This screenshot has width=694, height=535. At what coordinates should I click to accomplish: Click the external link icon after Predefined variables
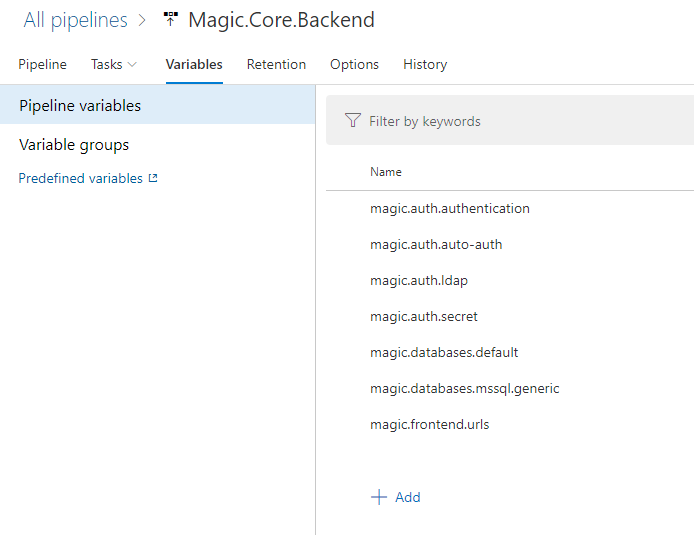(x=153, y=179)
